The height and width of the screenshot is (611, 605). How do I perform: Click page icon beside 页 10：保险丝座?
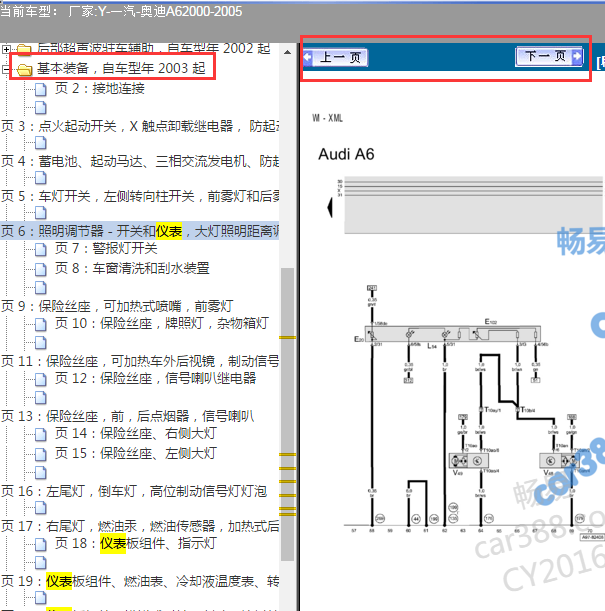tap(41, 324)
